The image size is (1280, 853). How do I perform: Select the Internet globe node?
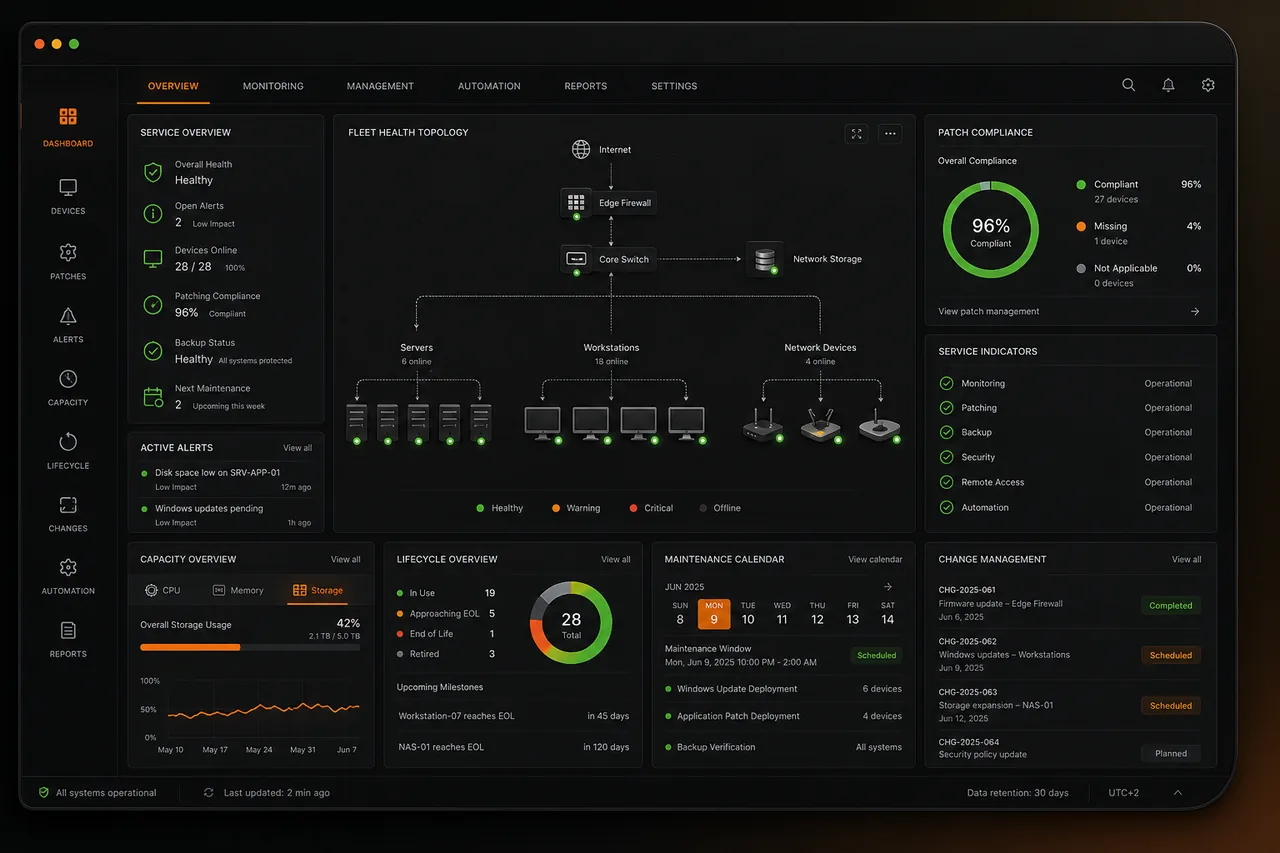pyautogui.click(x=581, y=150)
